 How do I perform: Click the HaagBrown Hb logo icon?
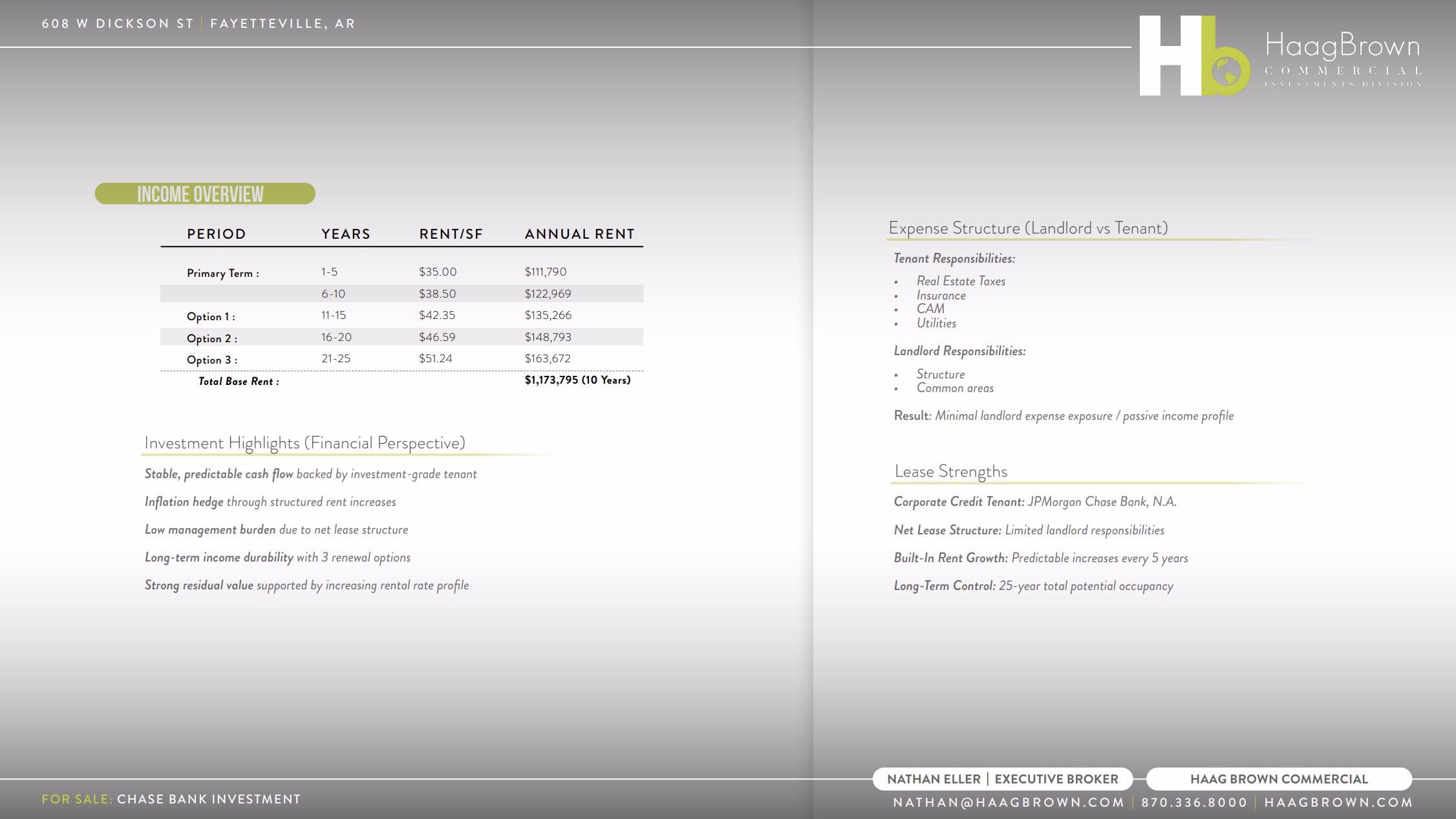click(1195, 56)
